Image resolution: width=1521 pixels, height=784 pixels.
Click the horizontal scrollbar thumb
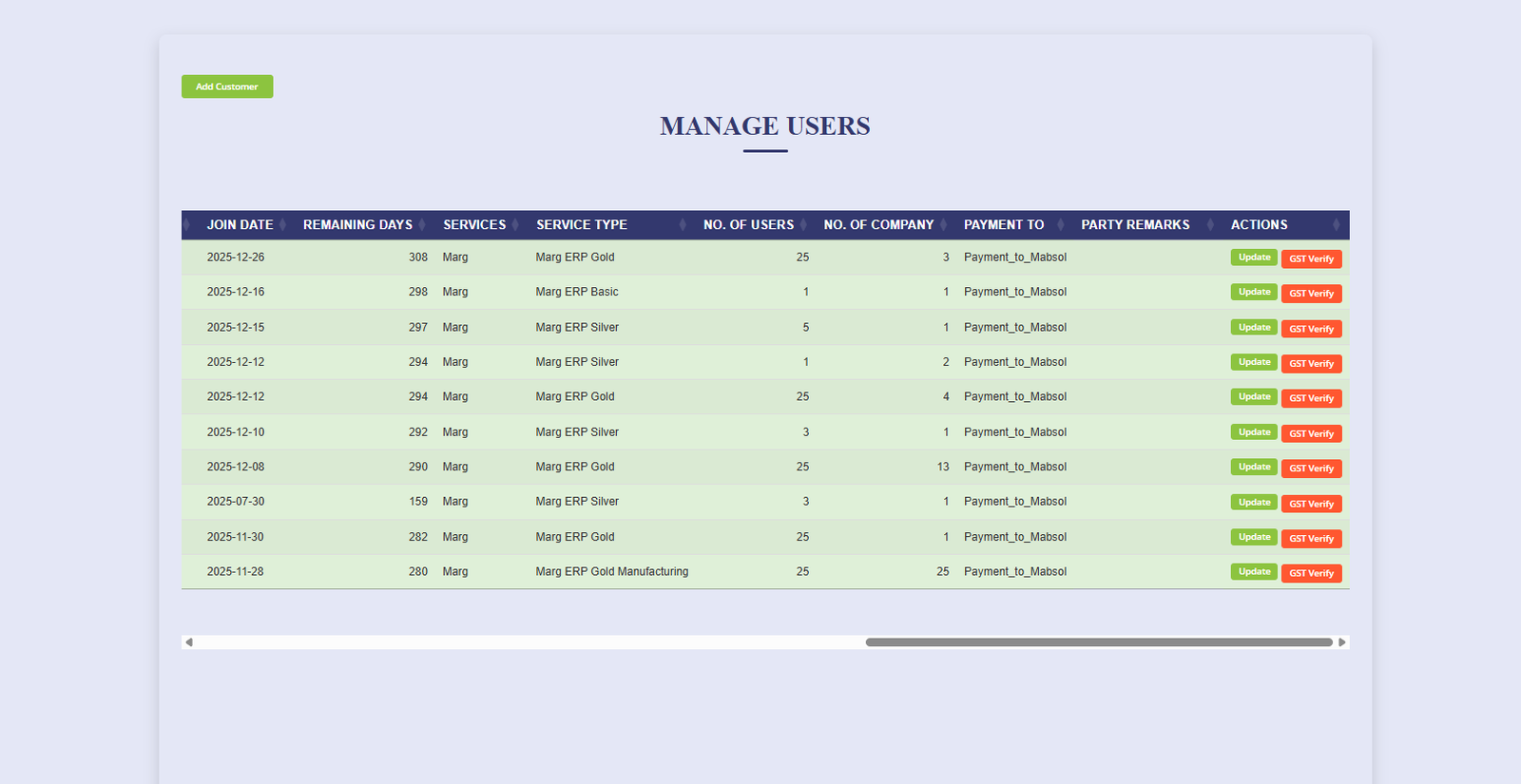1098,642
